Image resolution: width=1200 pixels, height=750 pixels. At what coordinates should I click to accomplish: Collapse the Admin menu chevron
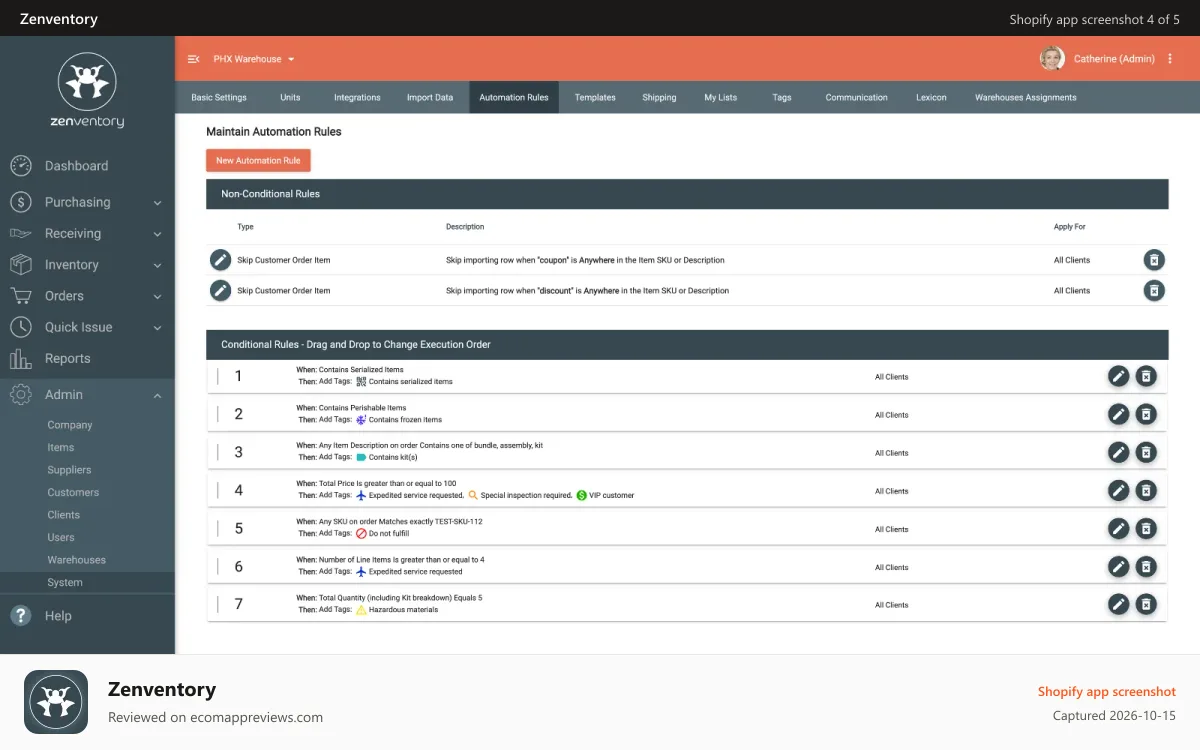157,396
